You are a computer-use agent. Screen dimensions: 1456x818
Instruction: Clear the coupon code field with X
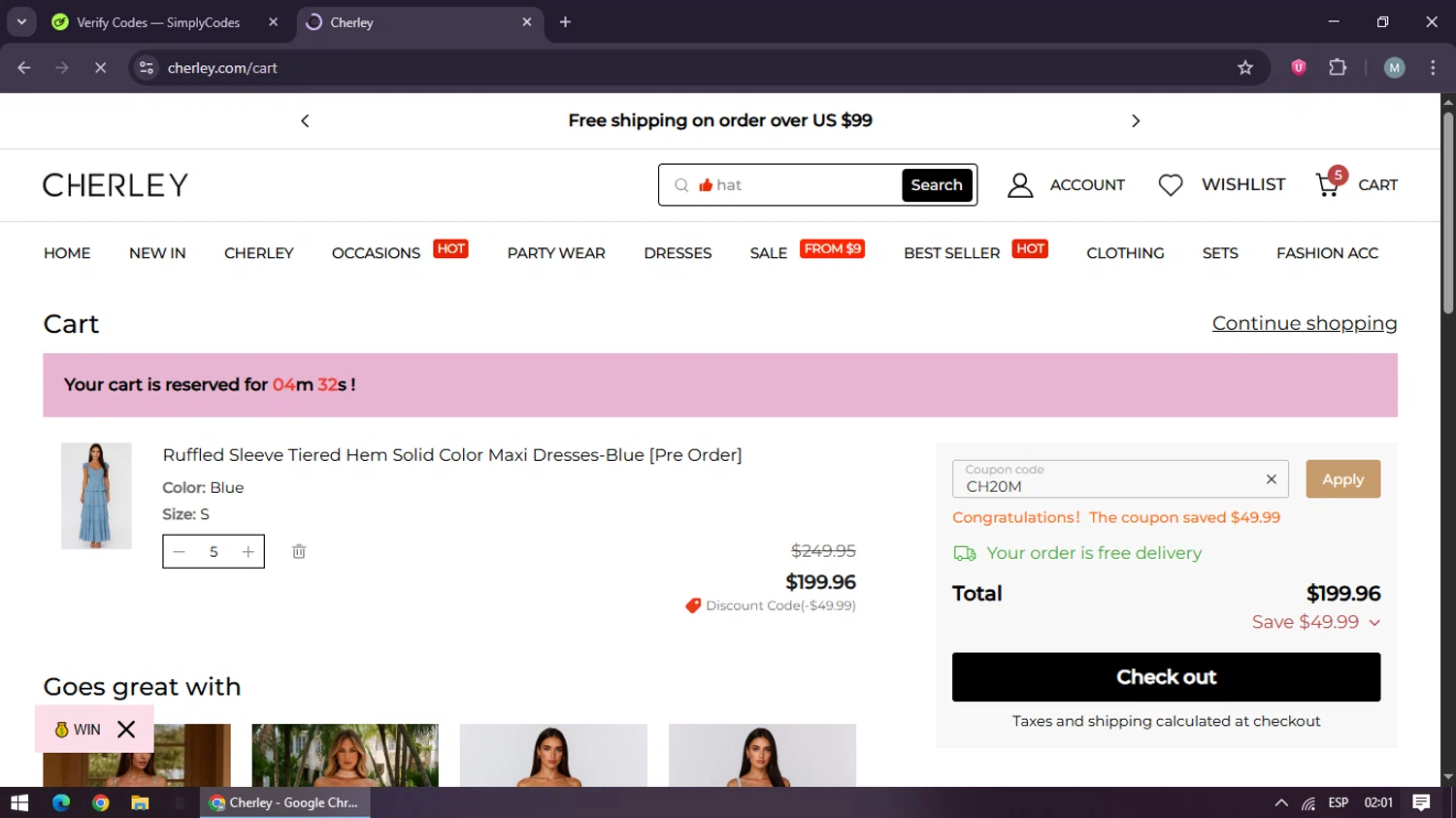tap(1272, 479)
